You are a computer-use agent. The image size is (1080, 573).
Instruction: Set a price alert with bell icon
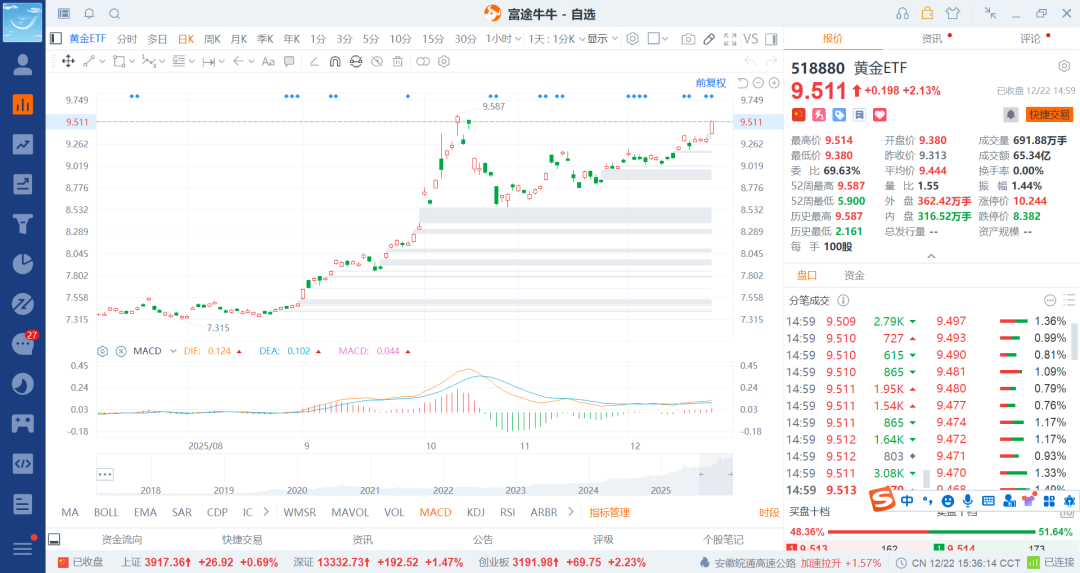pyautogui.click(x=1010, y=114)
